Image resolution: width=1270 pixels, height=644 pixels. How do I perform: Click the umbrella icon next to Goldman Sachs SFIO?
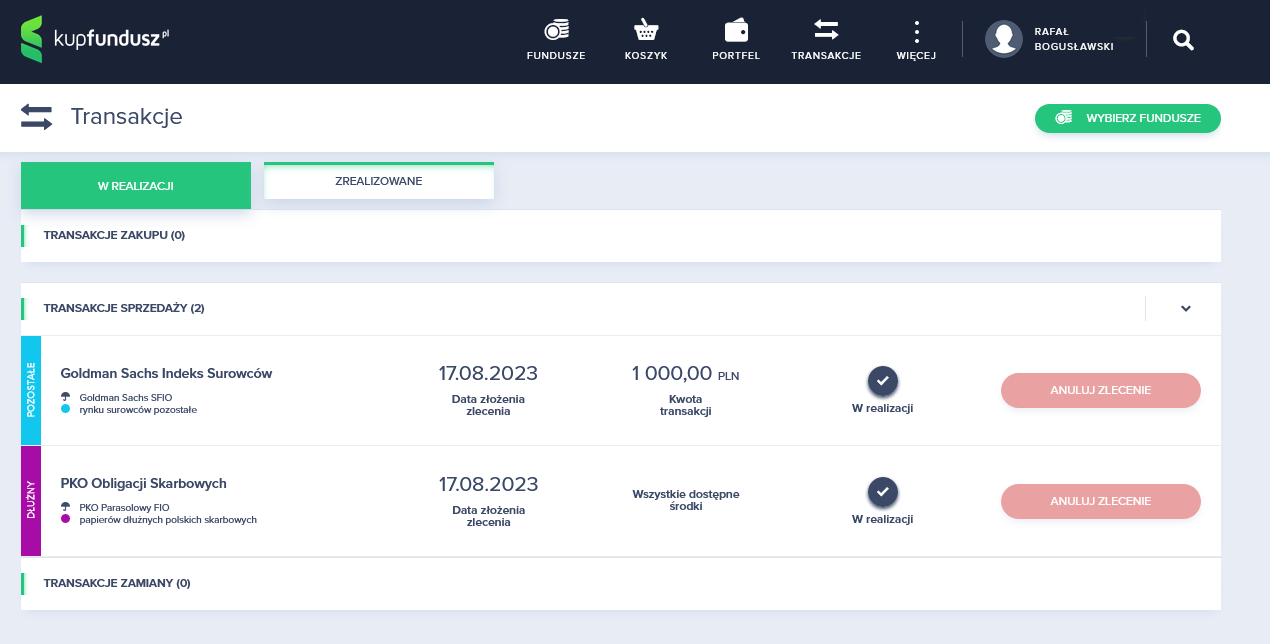click(x=65, y=397)
